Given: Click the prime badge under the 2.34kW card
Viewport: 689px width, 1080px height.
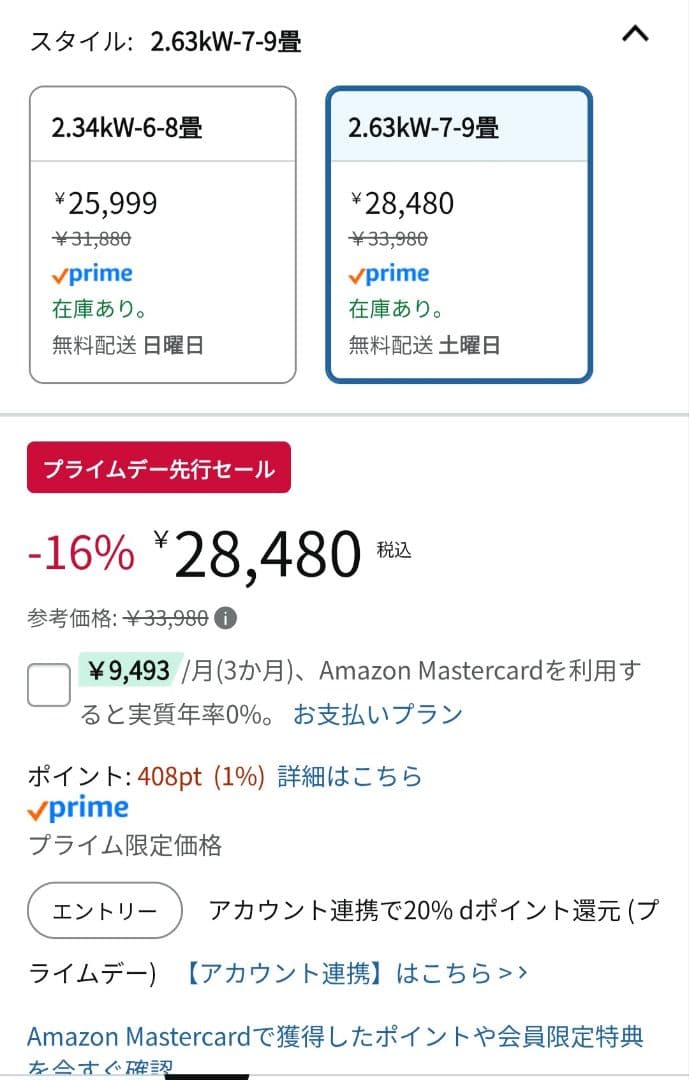Looking at the screenshot, I should (92, 273).
